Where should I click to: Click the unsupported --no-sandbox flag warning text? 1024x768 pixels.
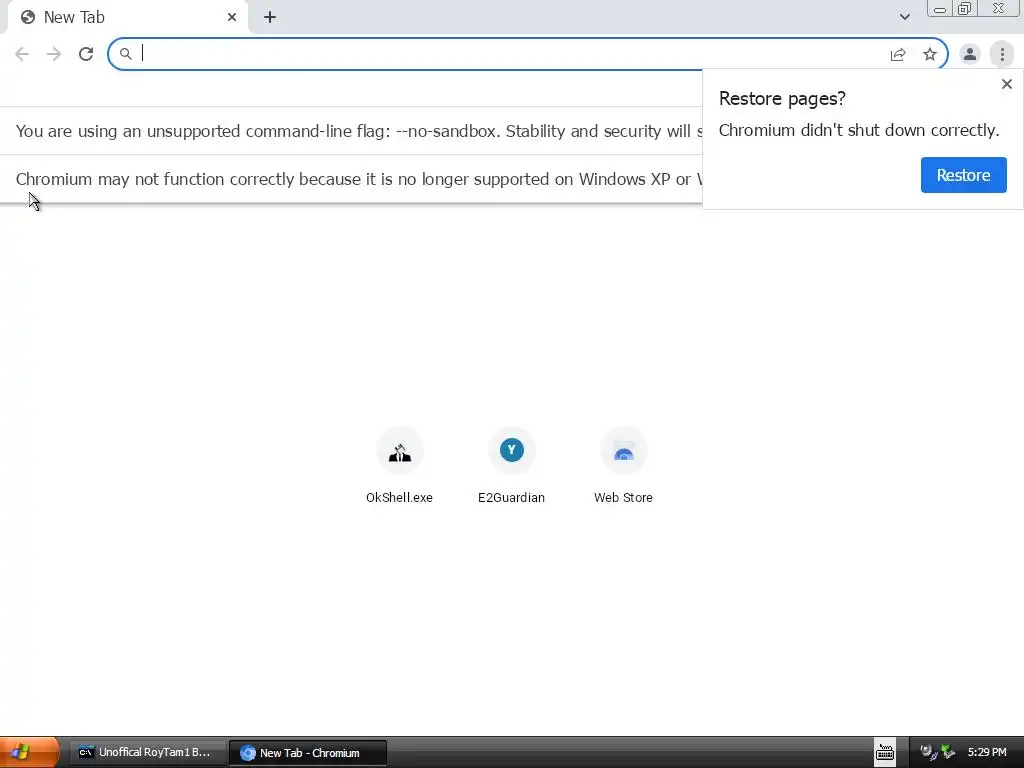(x=359, y=131)
